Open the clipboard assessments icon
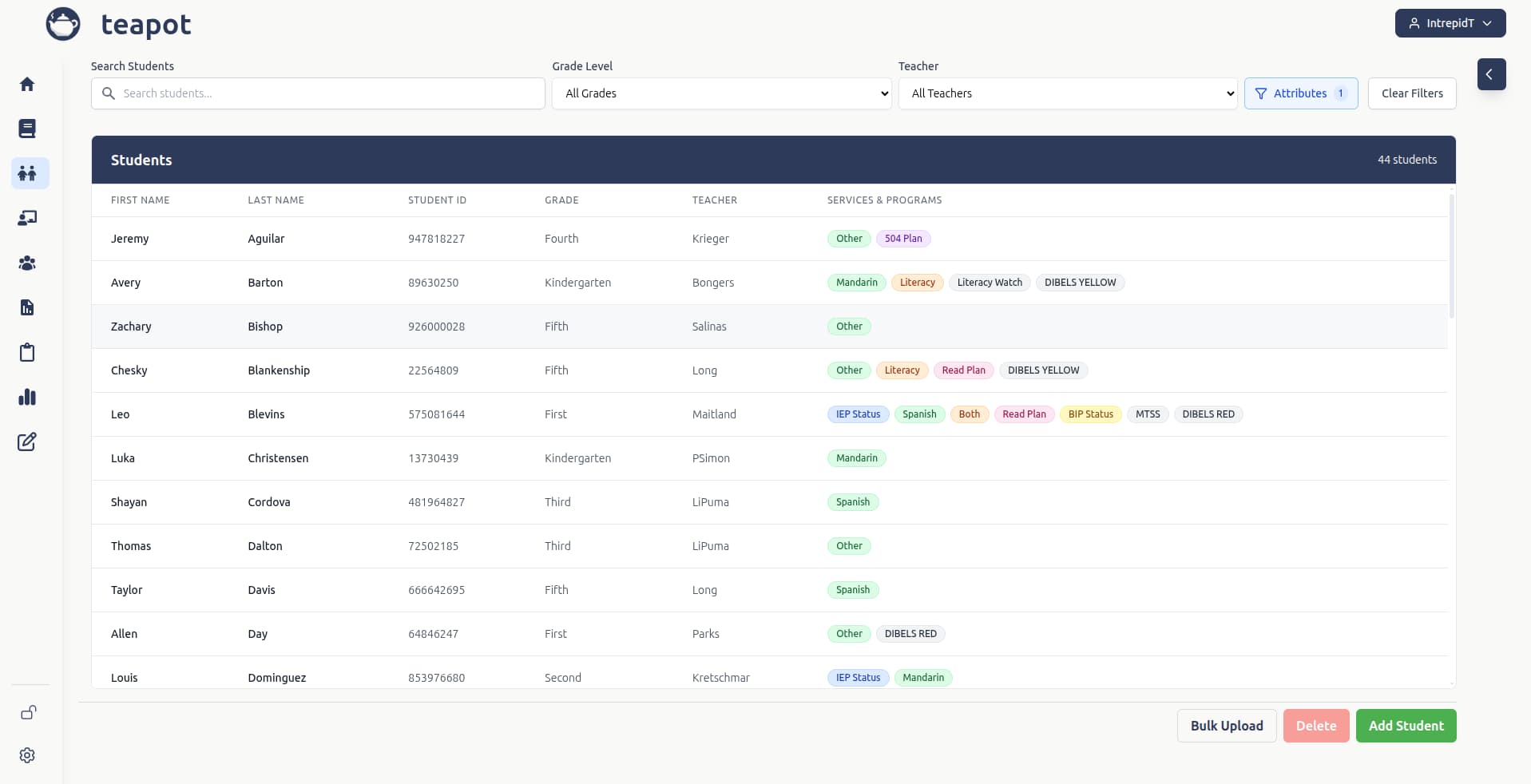Screen dimensions: 1531x784 27,352
